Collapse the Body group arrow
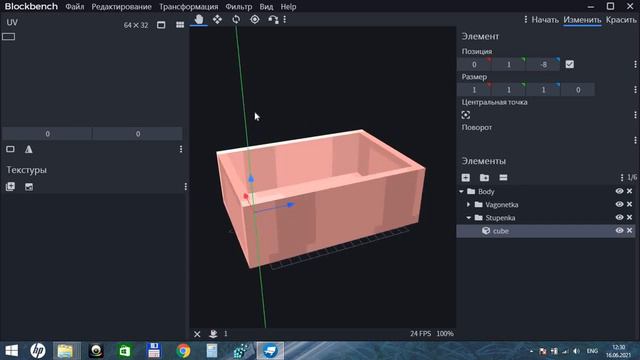The width and height of the screenshot is (640, 360). click(x=461, y=191)
